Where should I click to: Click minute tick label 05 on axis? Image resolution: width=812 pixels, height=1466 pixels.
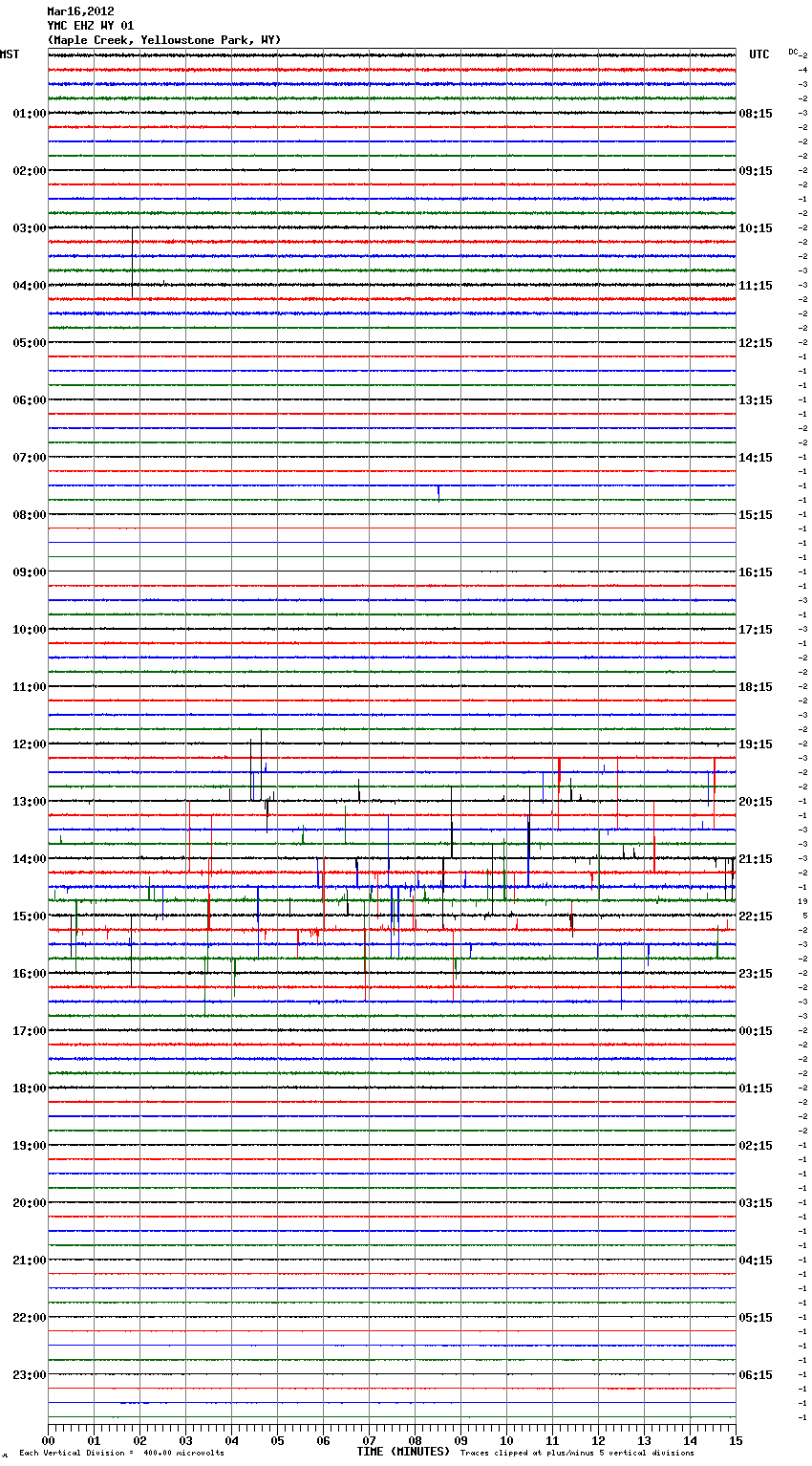[x=277, y=1441]
